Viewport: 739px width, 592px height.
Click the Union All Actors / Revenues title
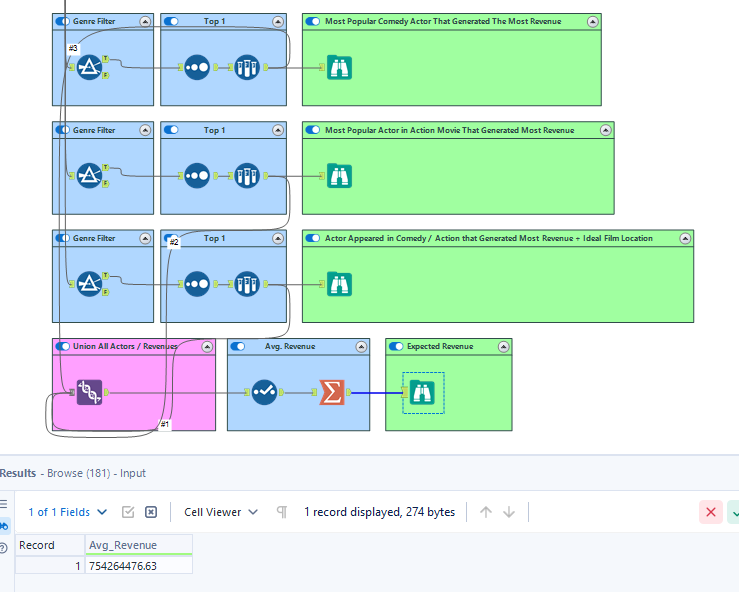125,346
